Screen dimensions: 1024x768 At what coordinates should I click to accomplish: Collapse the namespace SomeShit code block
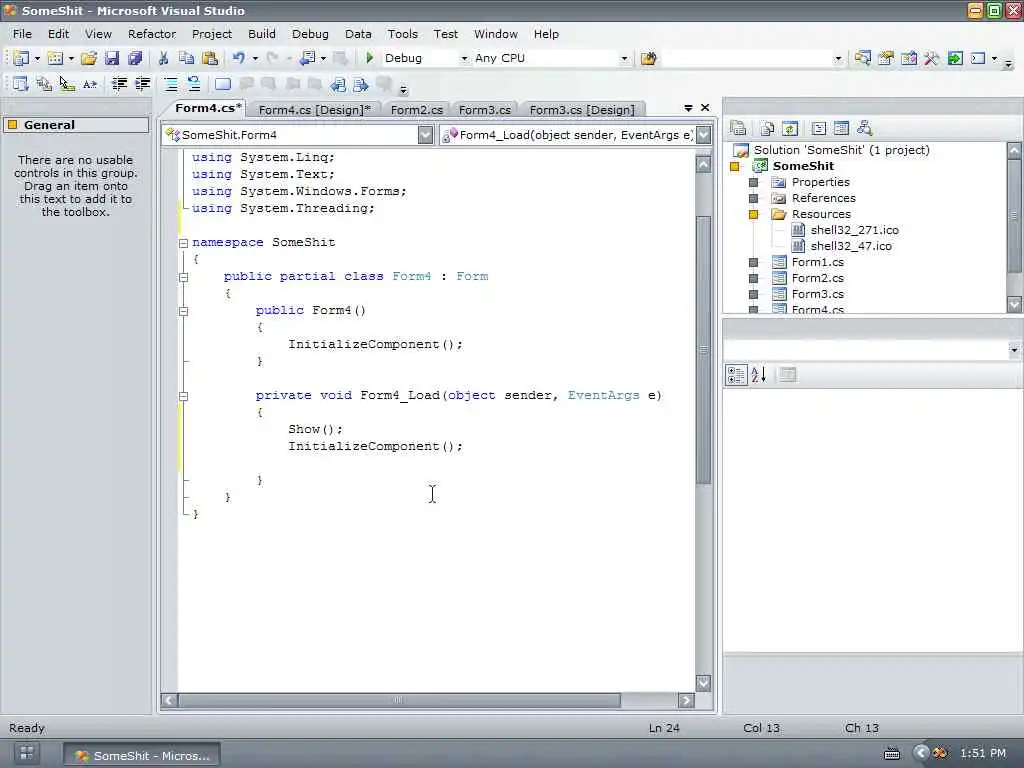(184, 243)
